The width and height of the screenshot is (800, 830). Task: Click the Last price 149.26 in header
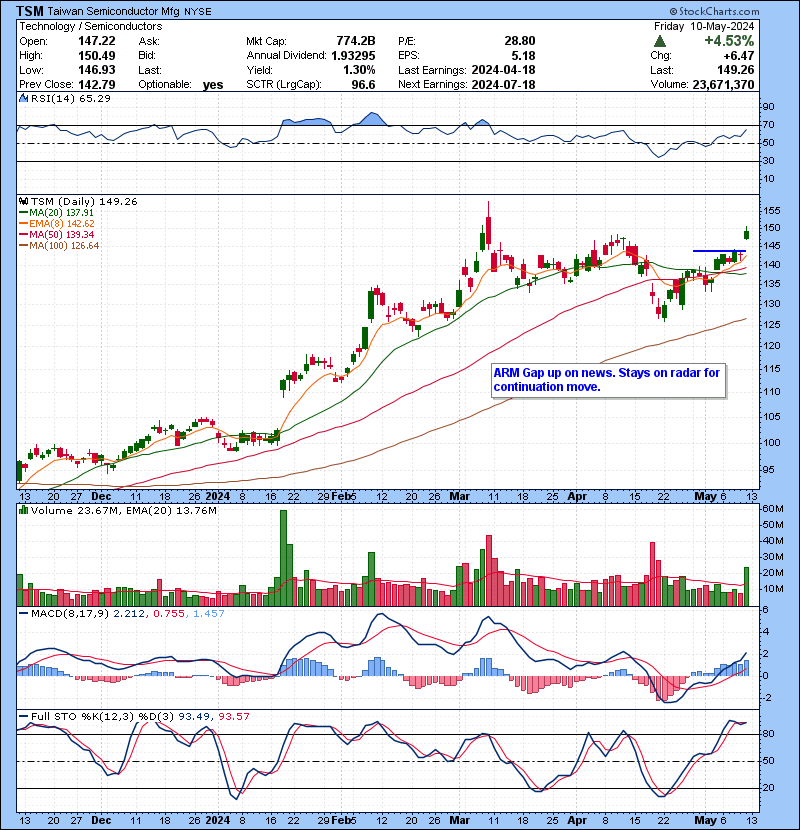(736, 70)
